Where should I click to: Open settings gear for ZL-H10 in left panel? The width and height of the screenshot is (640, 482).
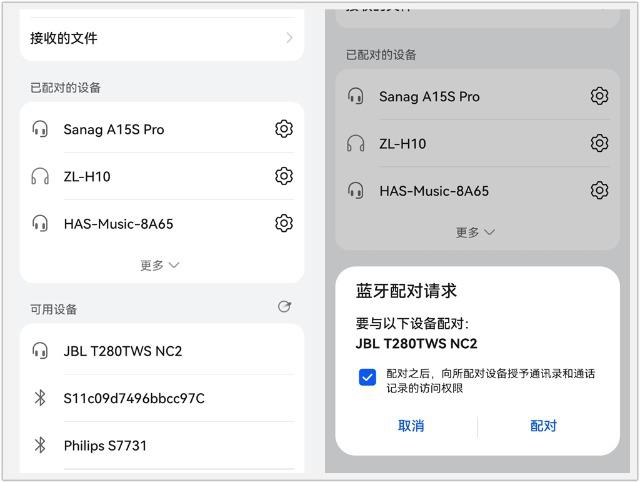[x=284, y=176]
